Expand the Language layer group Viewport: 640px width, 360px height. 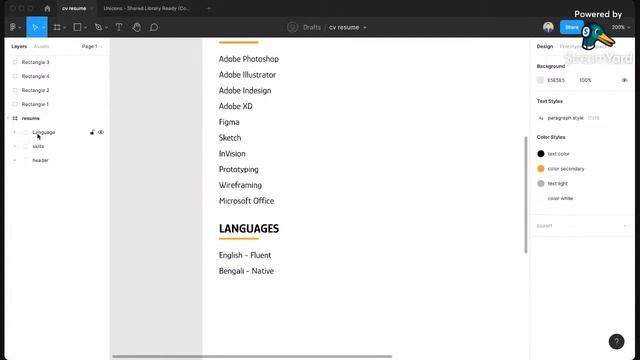[15, 132]
